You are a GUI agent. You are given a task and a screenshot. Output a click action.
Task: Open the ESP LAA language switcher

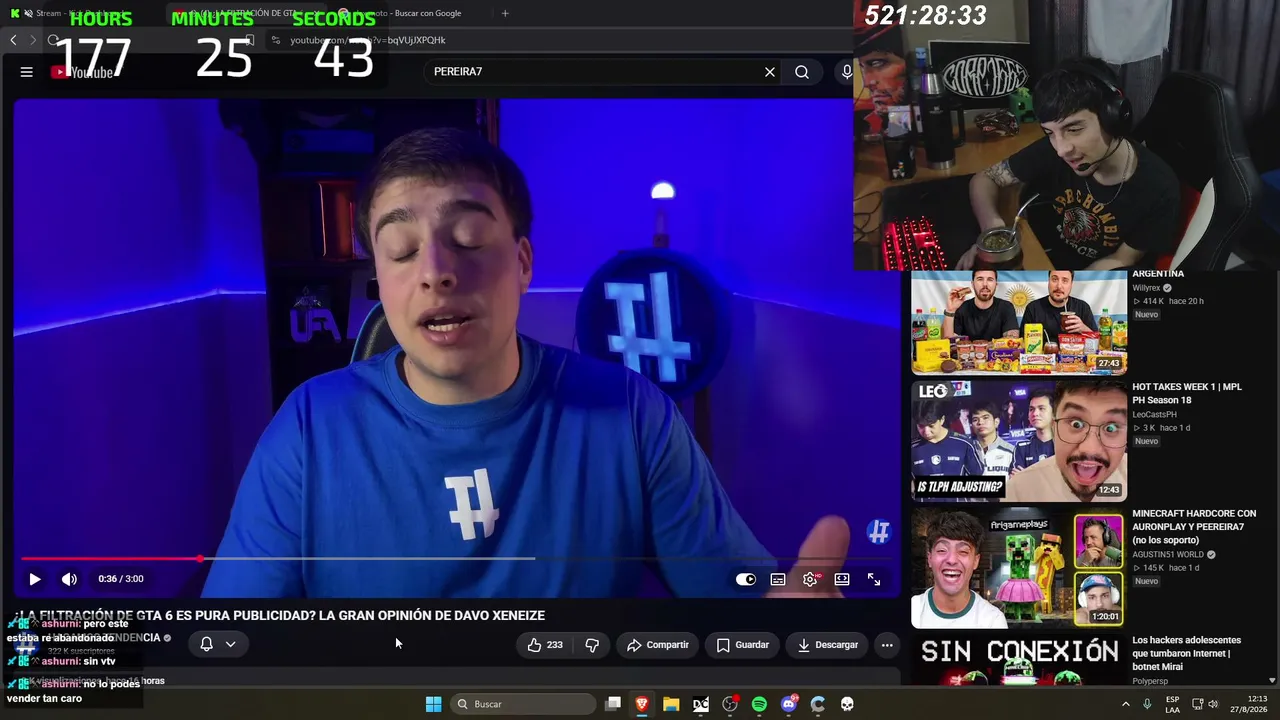click(x=1172, y=704)
